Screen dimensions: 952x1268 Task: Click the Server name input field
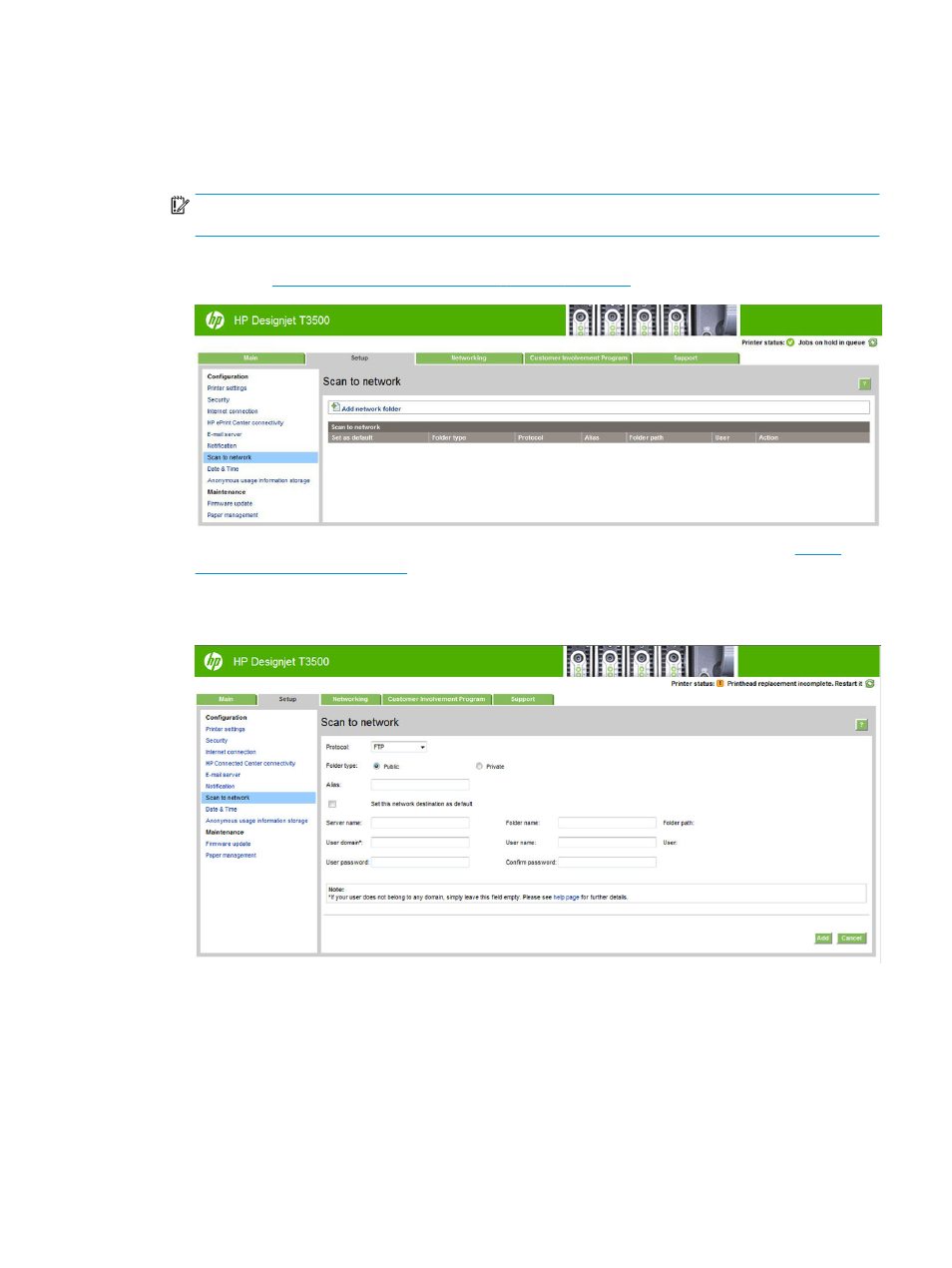click(420, 823)
